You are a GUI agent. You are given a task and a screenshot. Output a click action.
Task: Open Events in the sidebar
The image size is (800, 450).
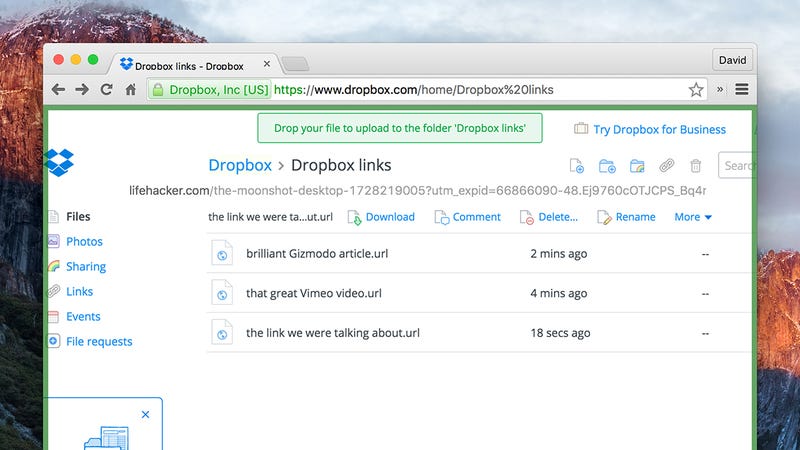click(83, 316)
